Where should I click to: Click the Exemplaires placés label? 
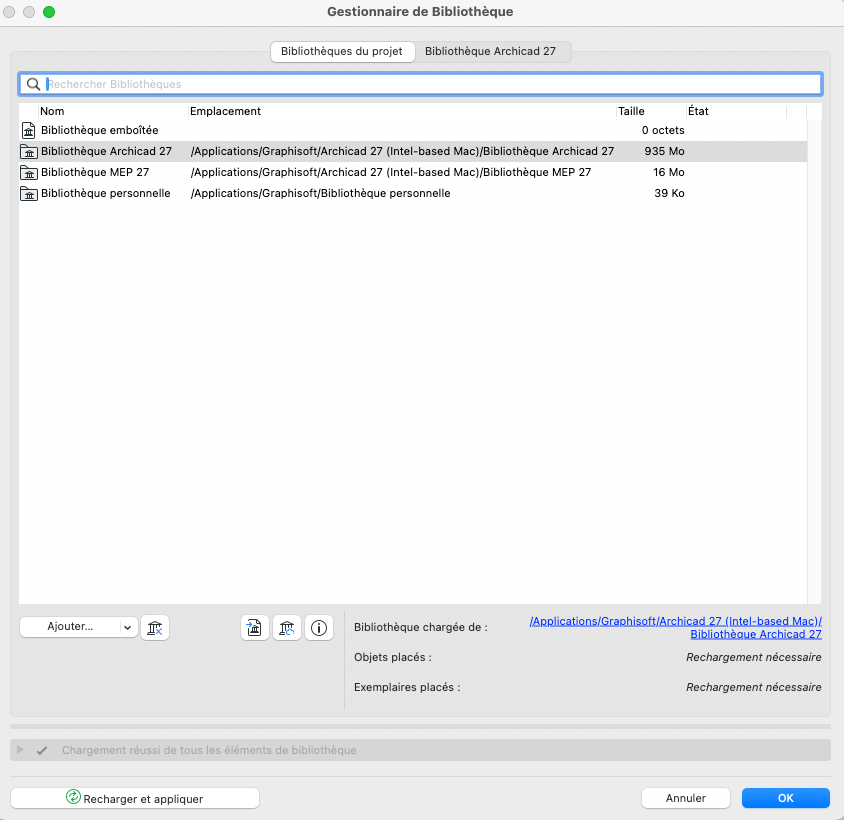pos(407,688)
